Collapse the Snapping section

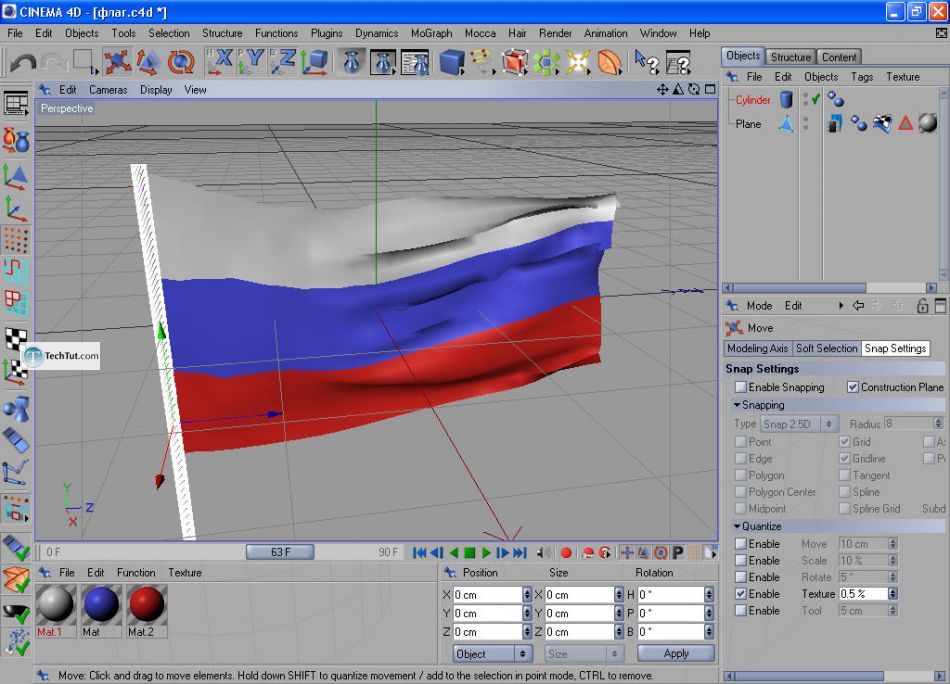pyautogui.click(x=737, y=405)
